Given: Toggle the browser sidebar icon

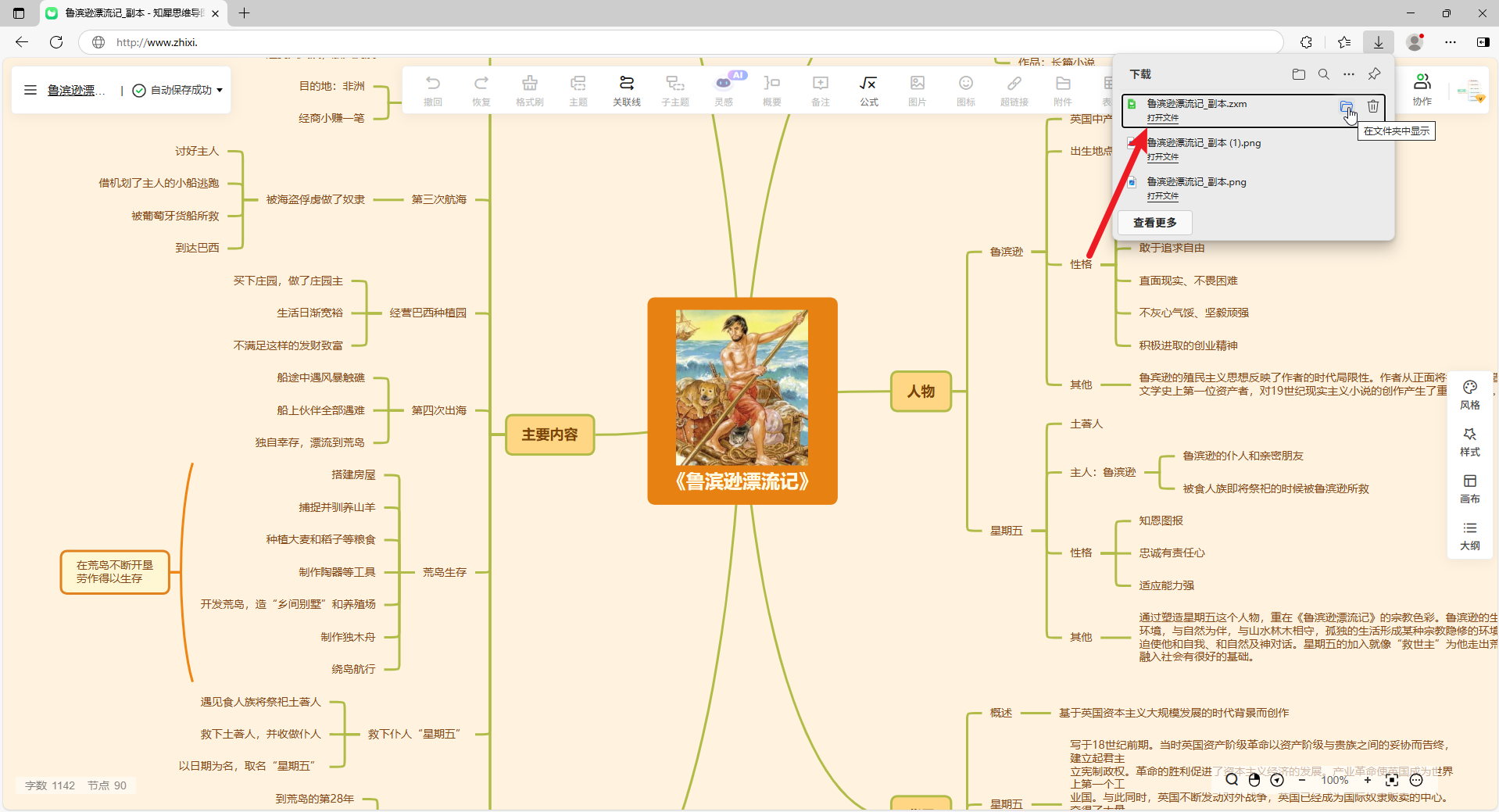Looking at the screenshot, I should 1483,42.
